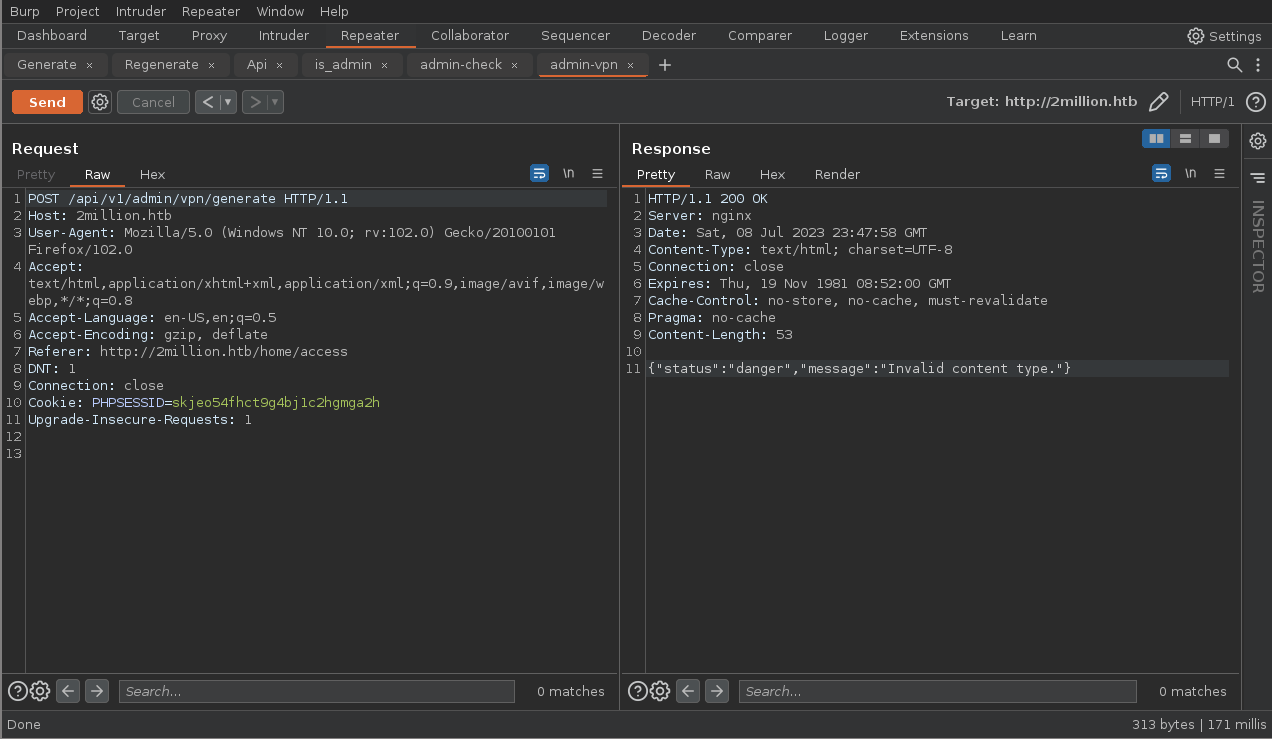Viewport: 1272px width, 739px height.
Task: Click the Cookie PHPSESSID value
Action: (276, 402)
